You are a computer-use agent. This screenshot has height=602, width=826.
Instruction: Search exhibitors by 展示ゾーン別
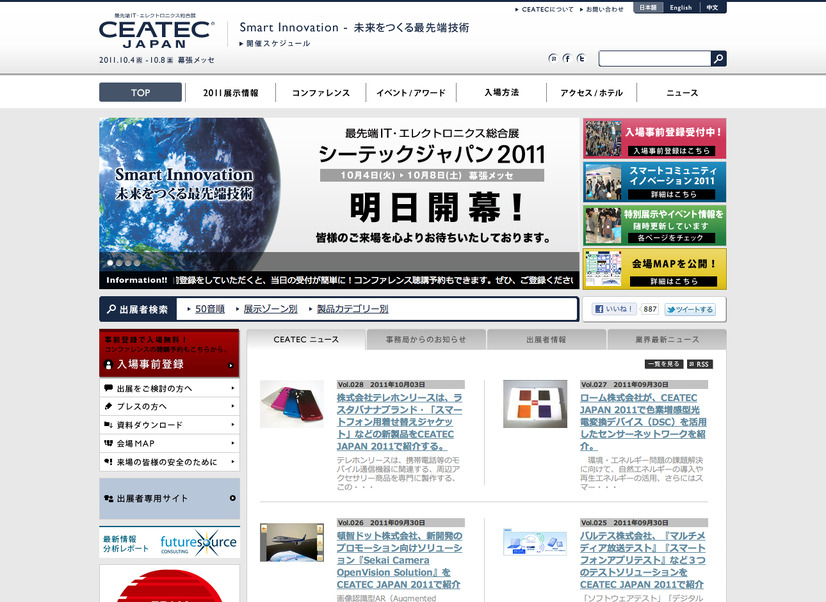click(x=270, y=309)
